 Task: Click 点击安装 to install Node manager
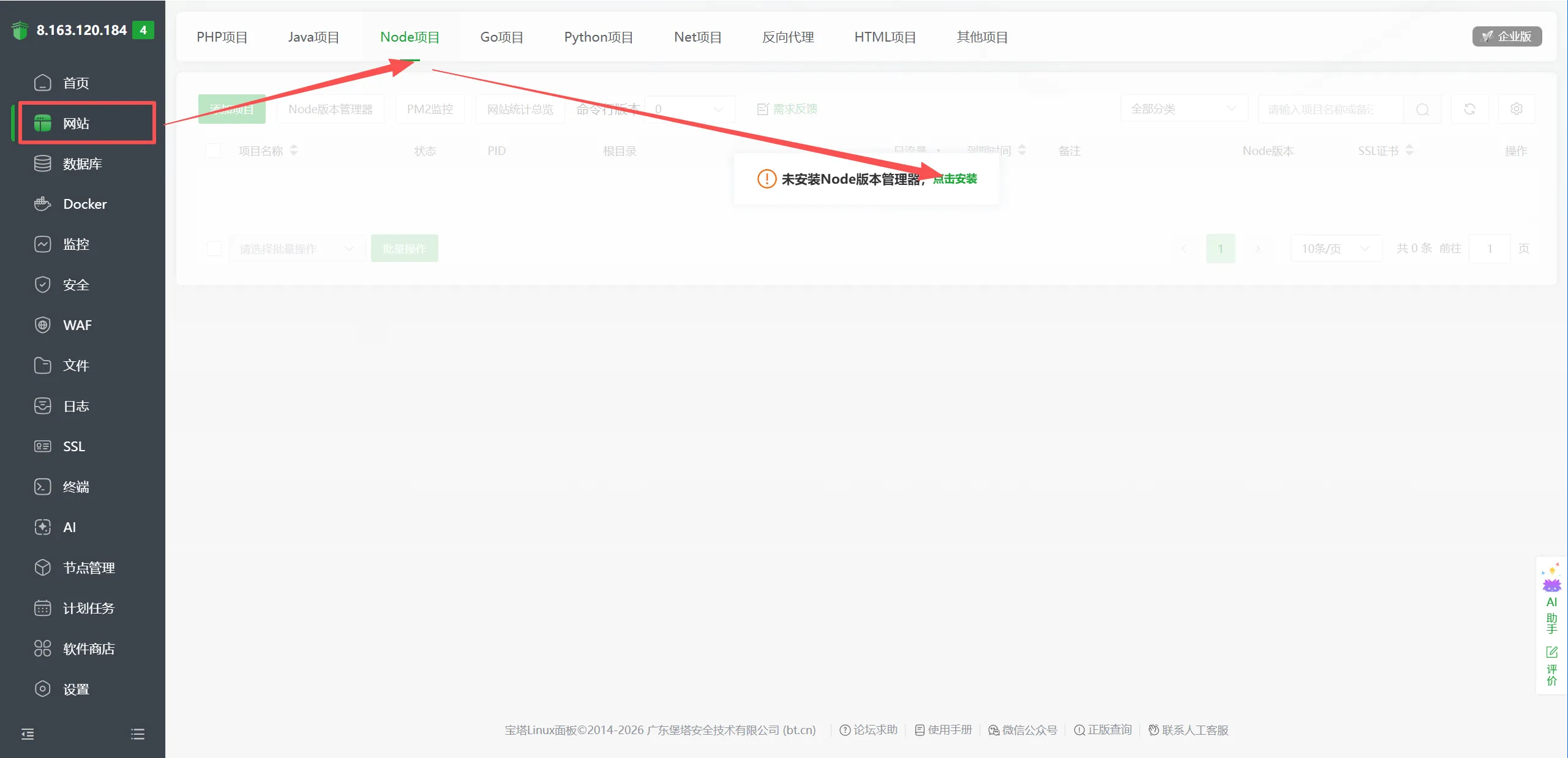(x=955, y=179)
